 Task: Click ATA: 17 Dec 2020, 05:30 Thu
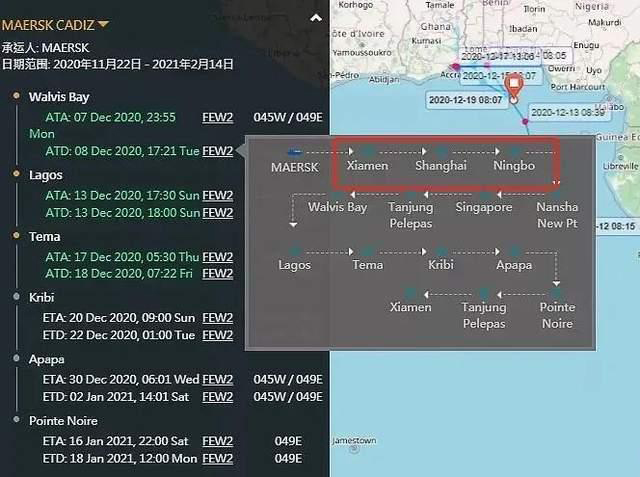coord(122,257)
